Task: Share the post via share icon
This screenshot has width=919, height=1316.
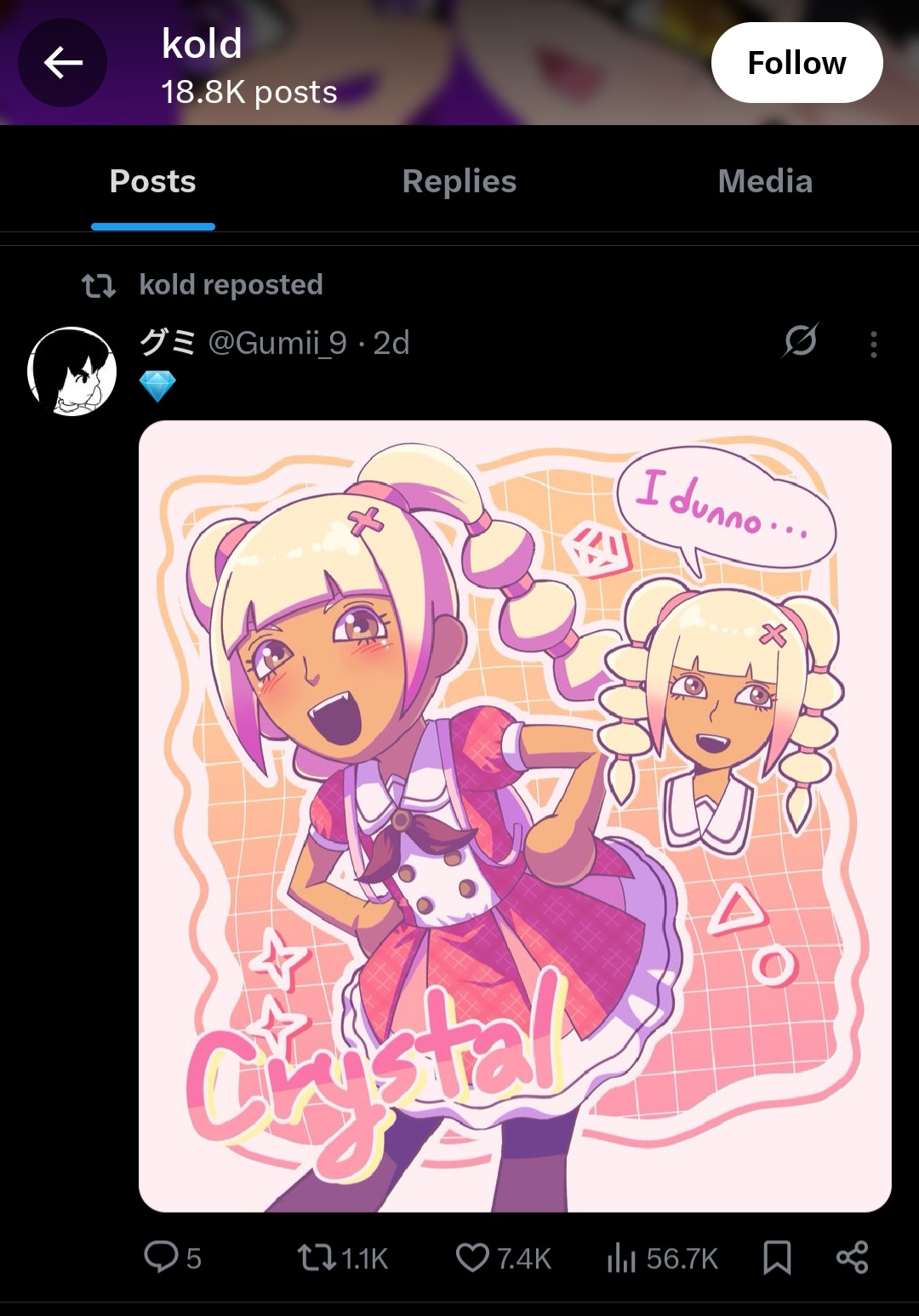Action: 852,1257
